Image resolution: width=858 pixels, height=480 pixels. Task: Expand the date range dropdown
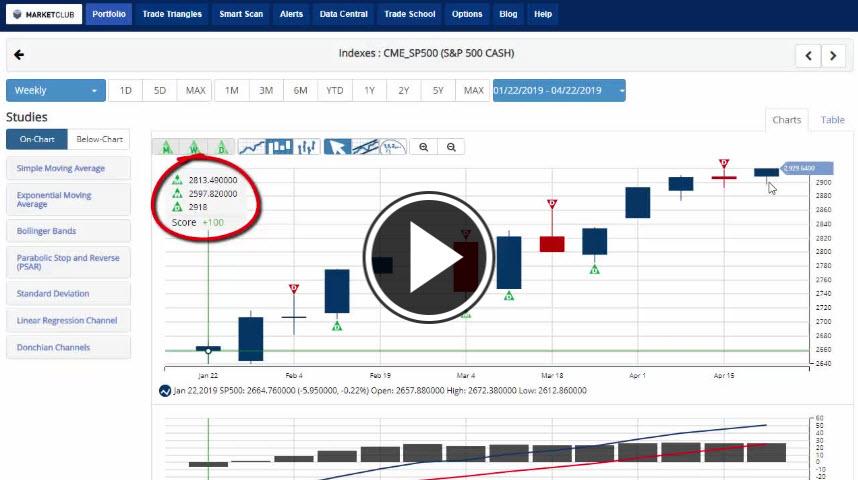tap(559, 90)
